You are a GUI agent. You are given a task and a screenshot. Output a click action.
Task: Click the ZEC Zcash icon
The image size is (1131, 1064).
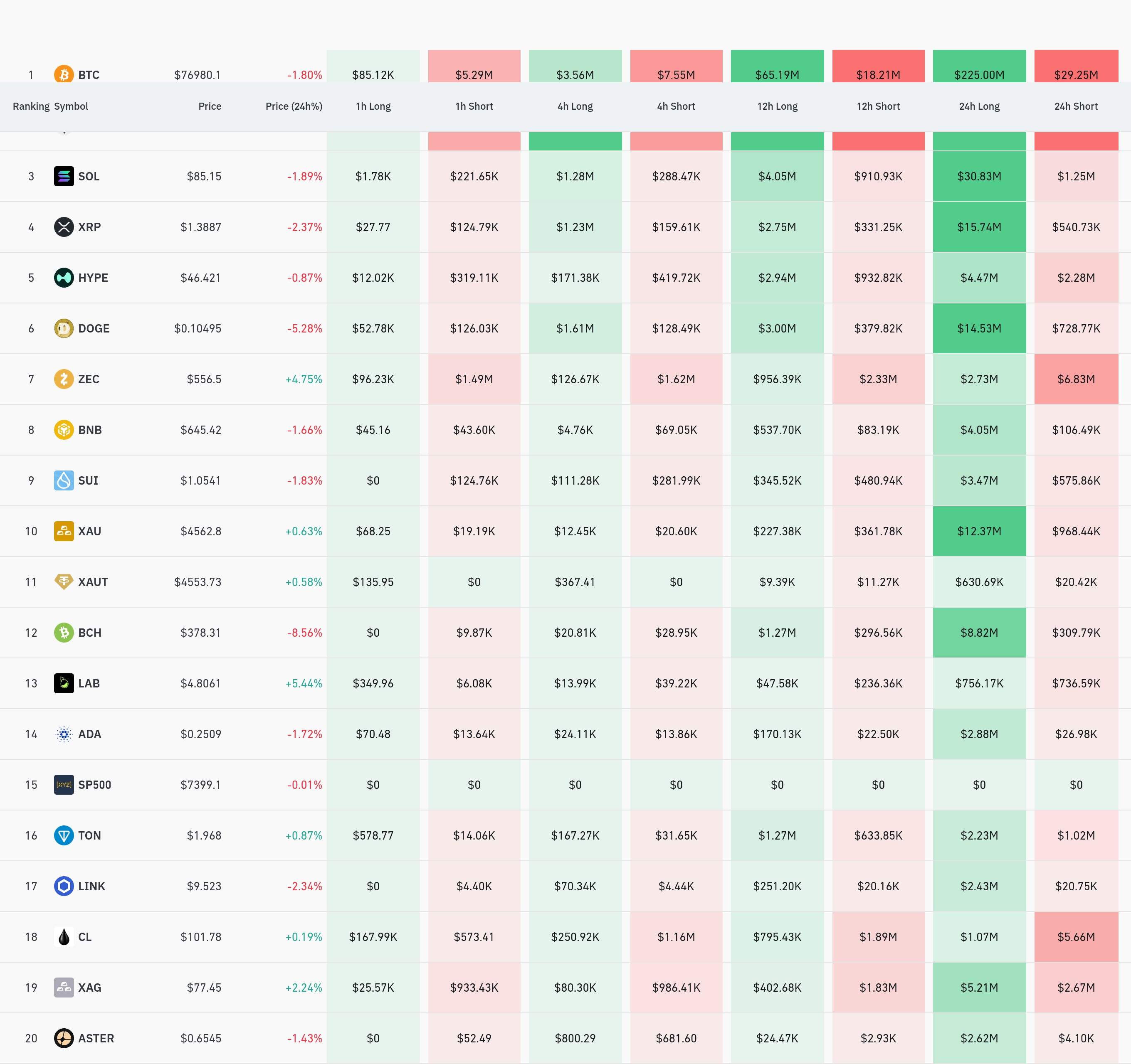[x=64, y=379]
